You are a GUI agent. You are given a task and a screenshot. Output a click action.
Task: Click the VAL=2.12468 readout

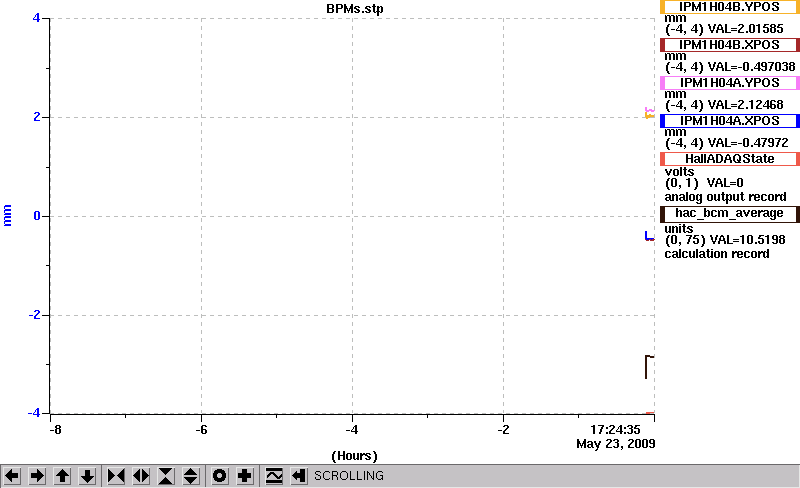745,105
